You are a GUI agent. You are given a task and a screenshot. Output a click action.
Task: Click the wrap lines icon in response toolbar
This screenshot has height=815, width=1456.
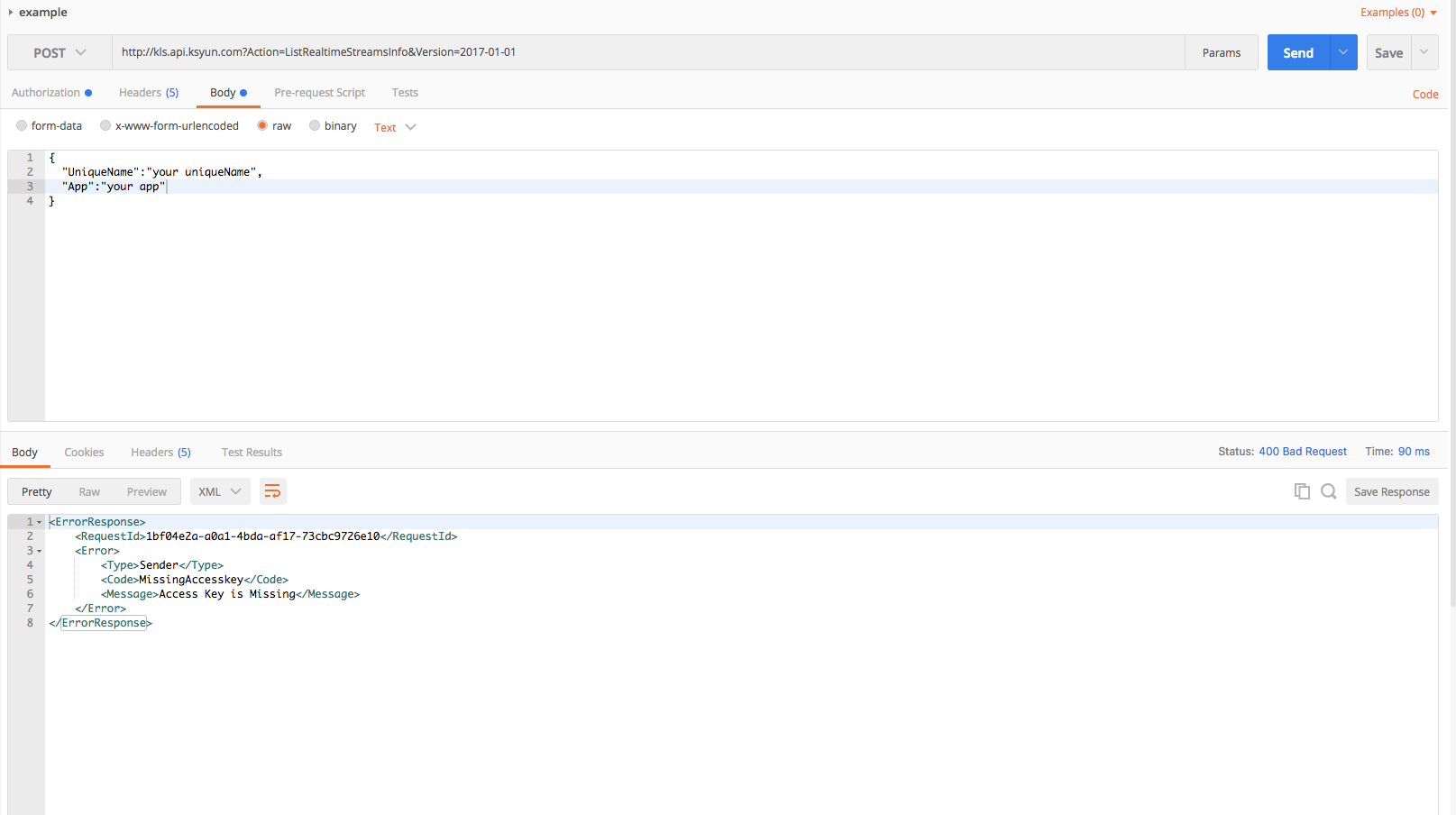[272, 491]
